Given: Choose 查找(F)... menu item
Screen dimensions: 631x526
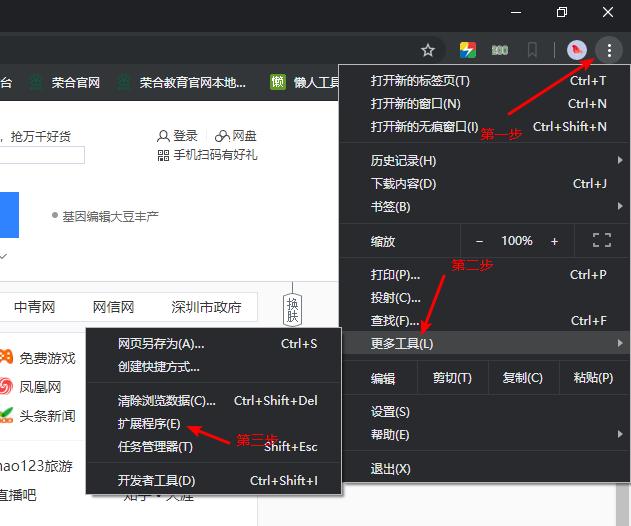Looking at the screenshot, I should (x=485, y=321).
